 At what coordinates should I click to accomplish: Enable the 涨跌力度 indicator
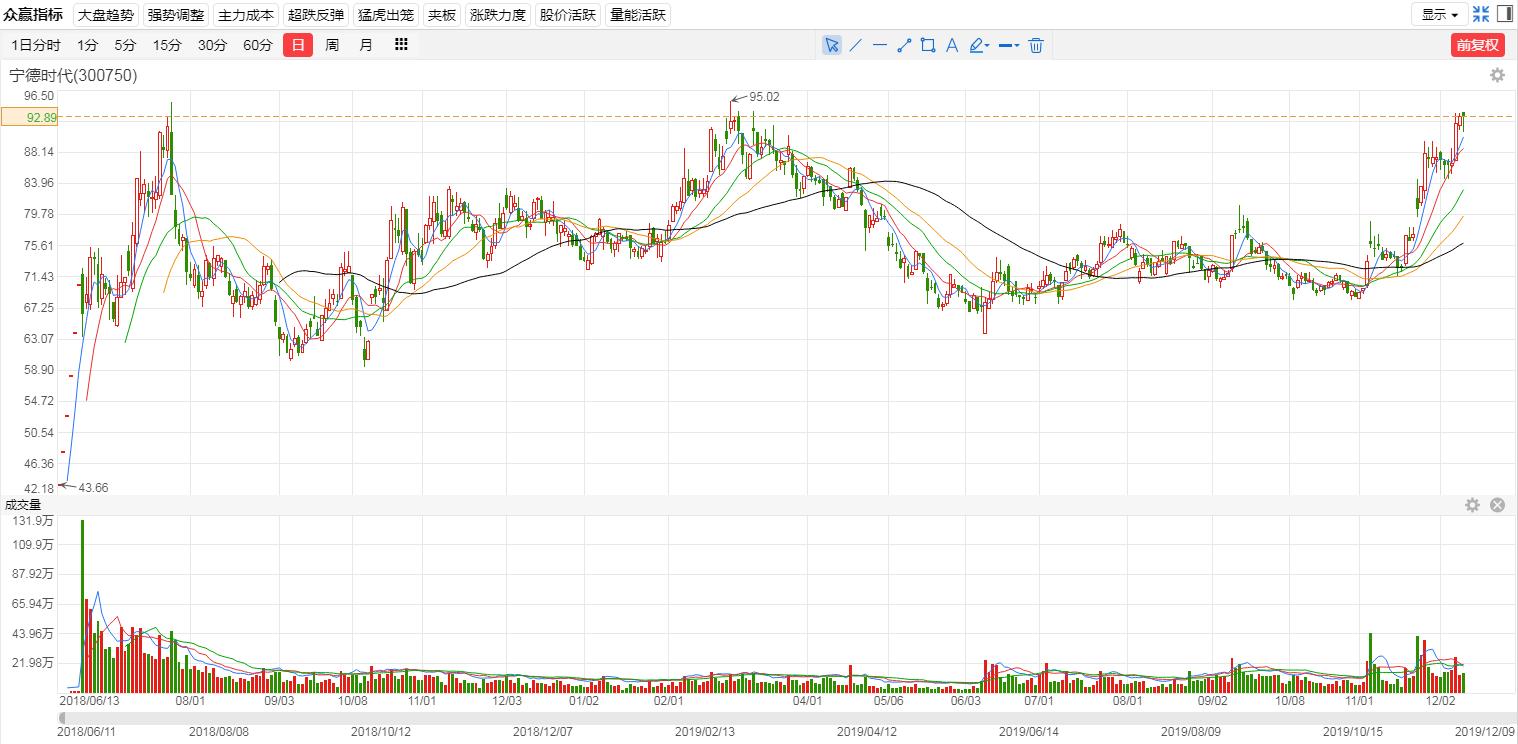(497, 15)
